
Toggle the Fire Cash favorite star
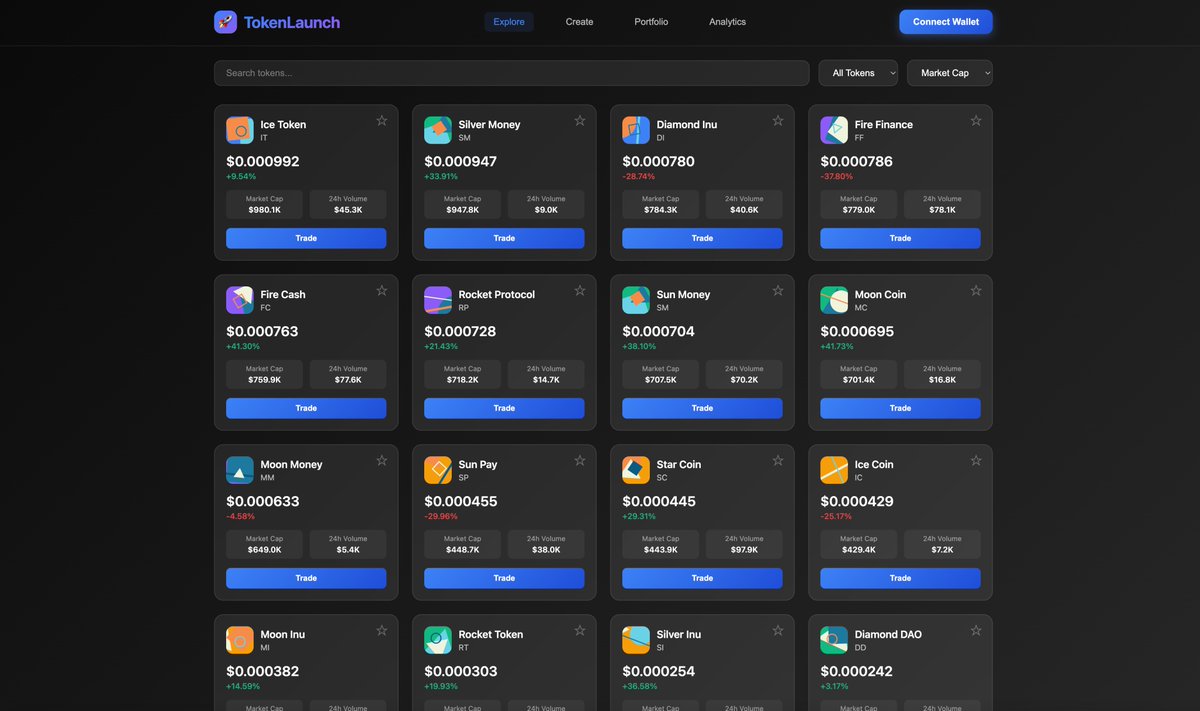pos(382,291)
